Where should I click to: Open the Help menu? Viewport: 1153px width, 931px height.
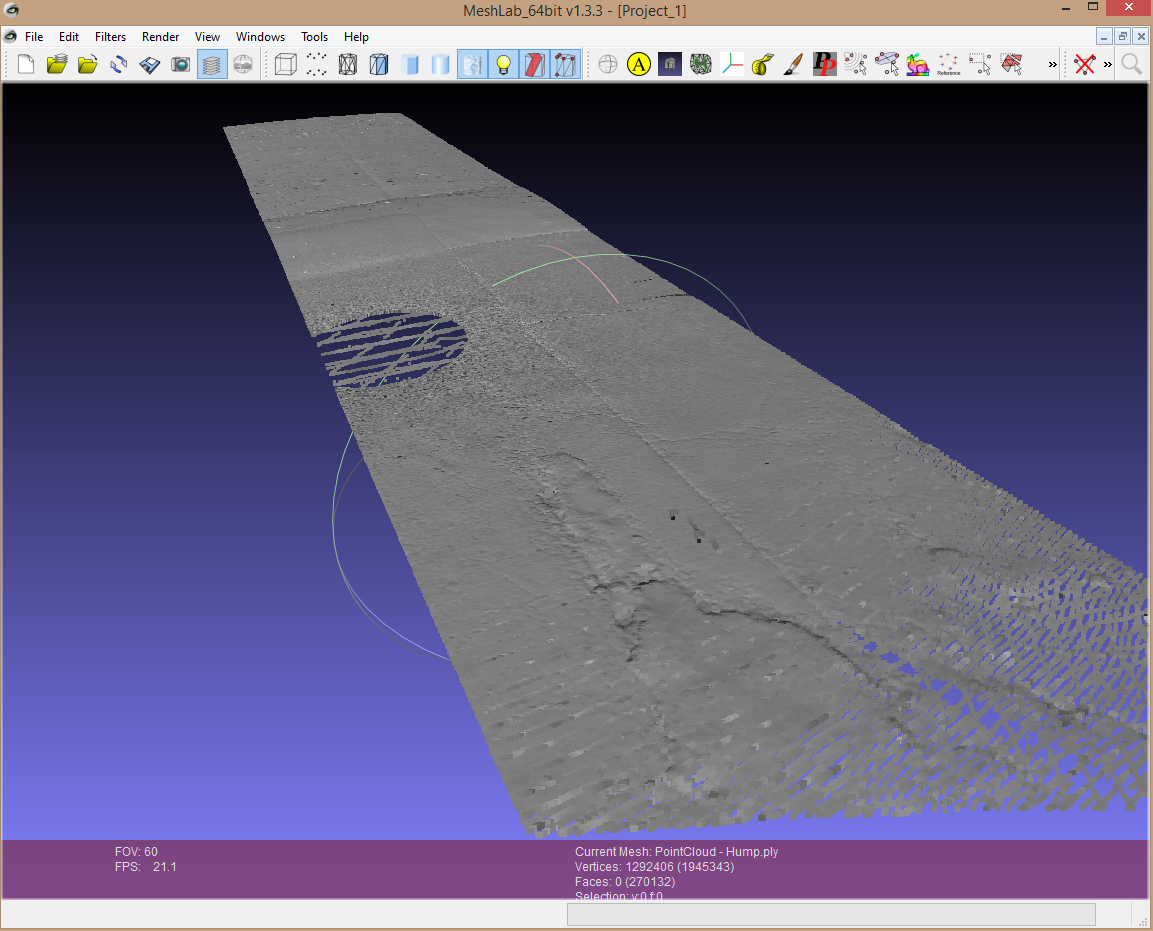pos(356,37)
